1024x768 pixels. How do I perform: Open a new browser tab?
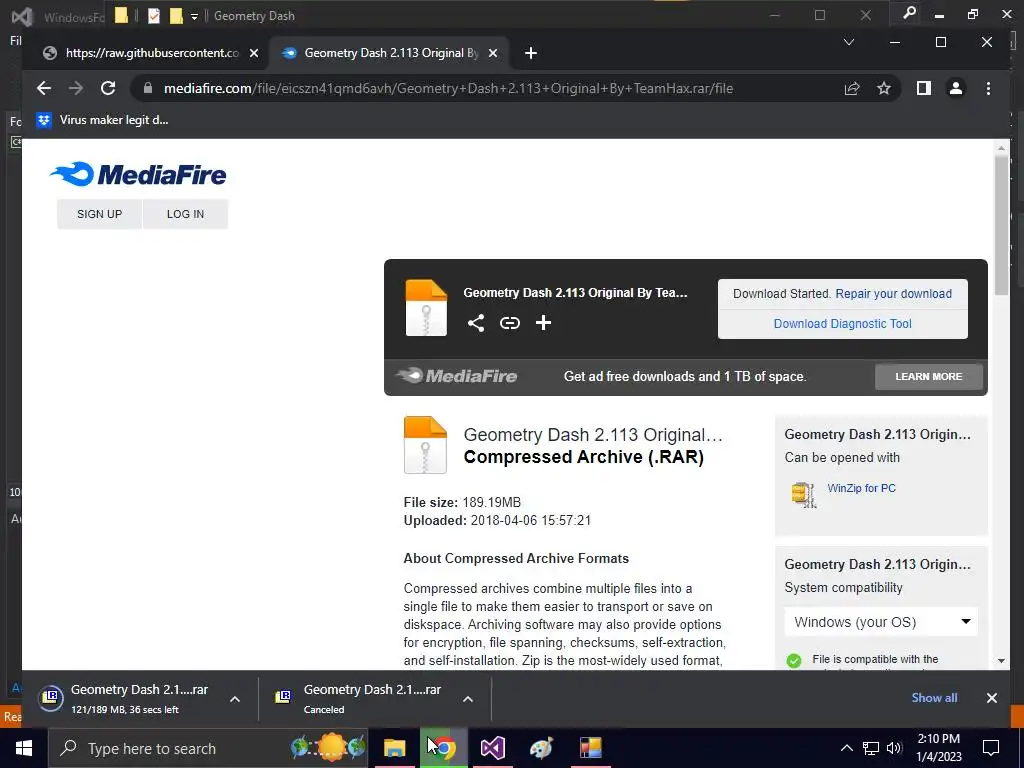(x=530, y=53)
